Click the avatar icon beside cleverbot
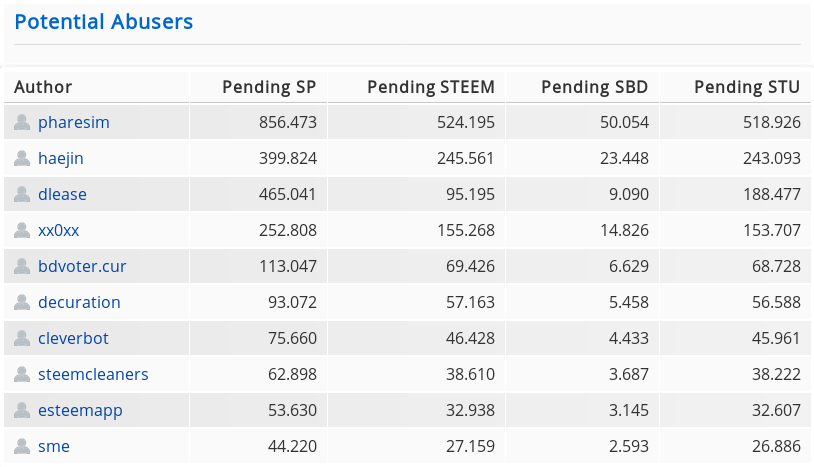Viewport: 814px width, 467px height. pos(22,338)
